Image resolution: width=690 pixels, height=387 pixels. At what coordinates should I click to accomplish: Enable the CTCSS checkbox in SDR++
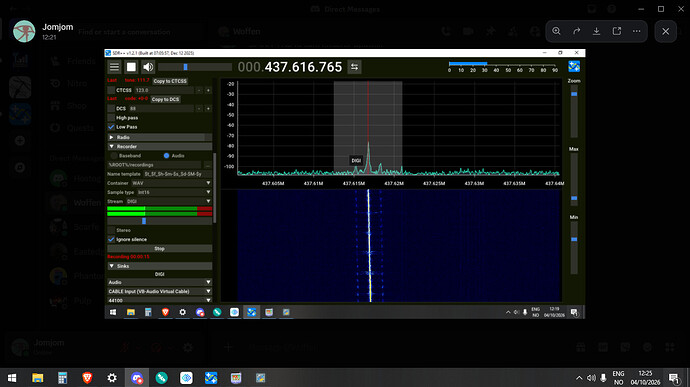click(x=111, y=90)
